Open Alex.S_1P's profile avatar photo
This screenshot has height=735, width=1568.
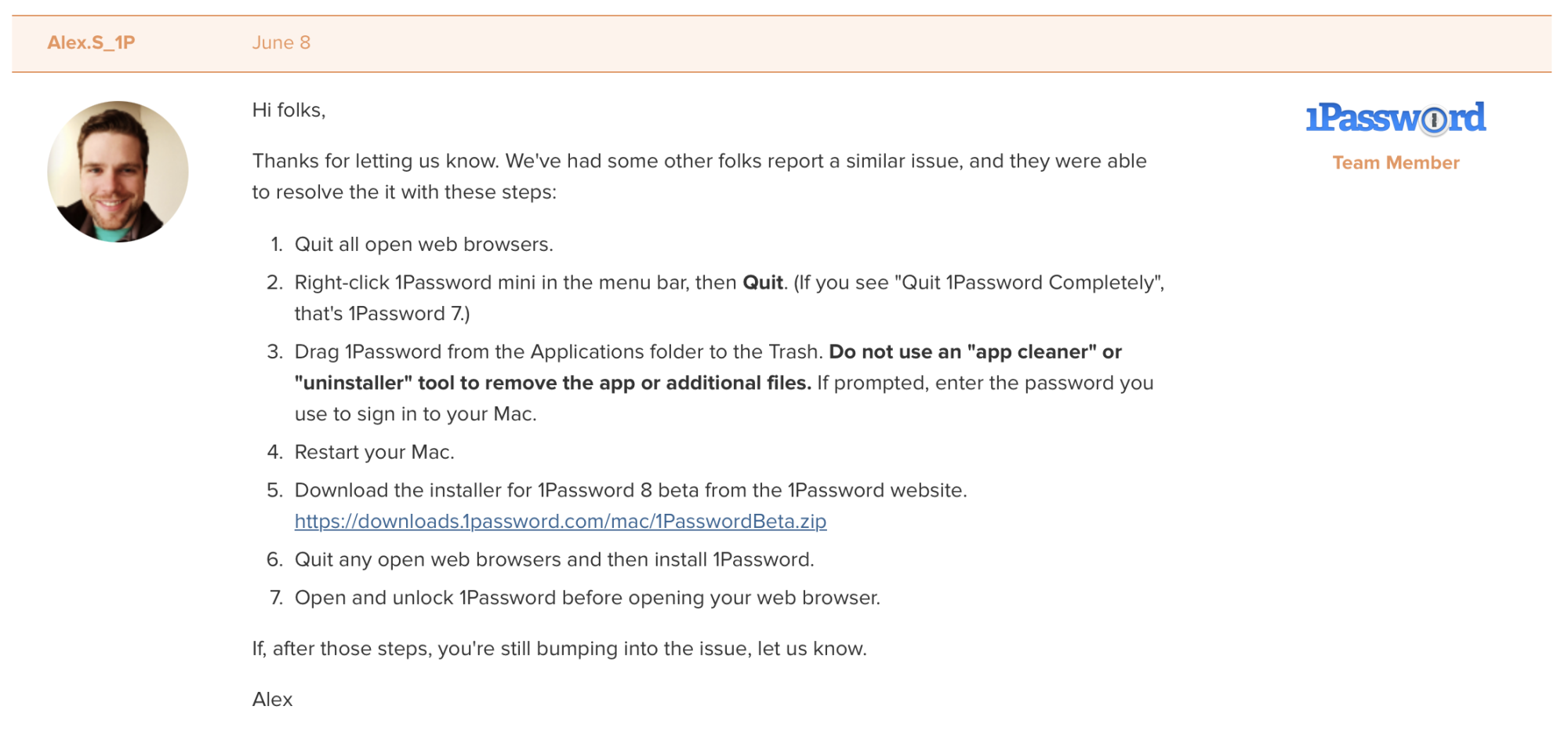[x=118, y=171]
